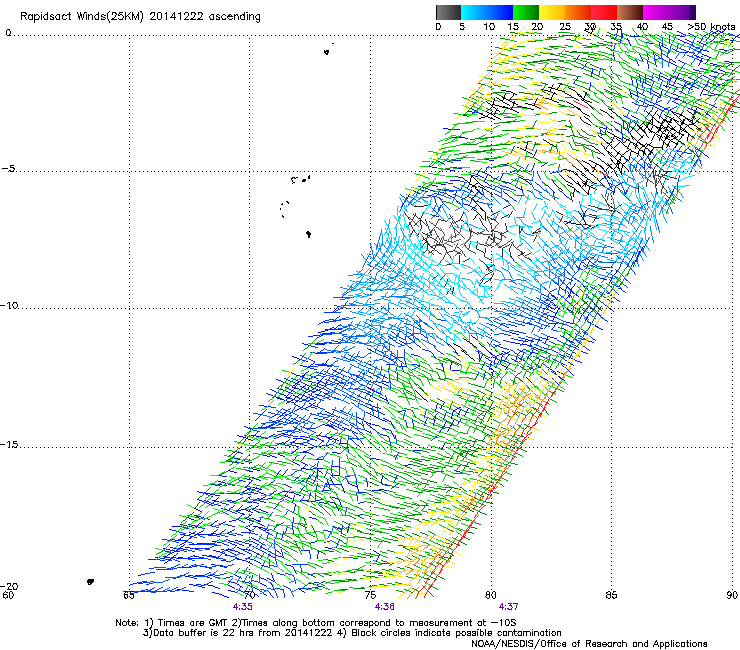740x650 pixels.
Task: Select the yellow 20-25 knots legend swatch
Action: point(552,12)
